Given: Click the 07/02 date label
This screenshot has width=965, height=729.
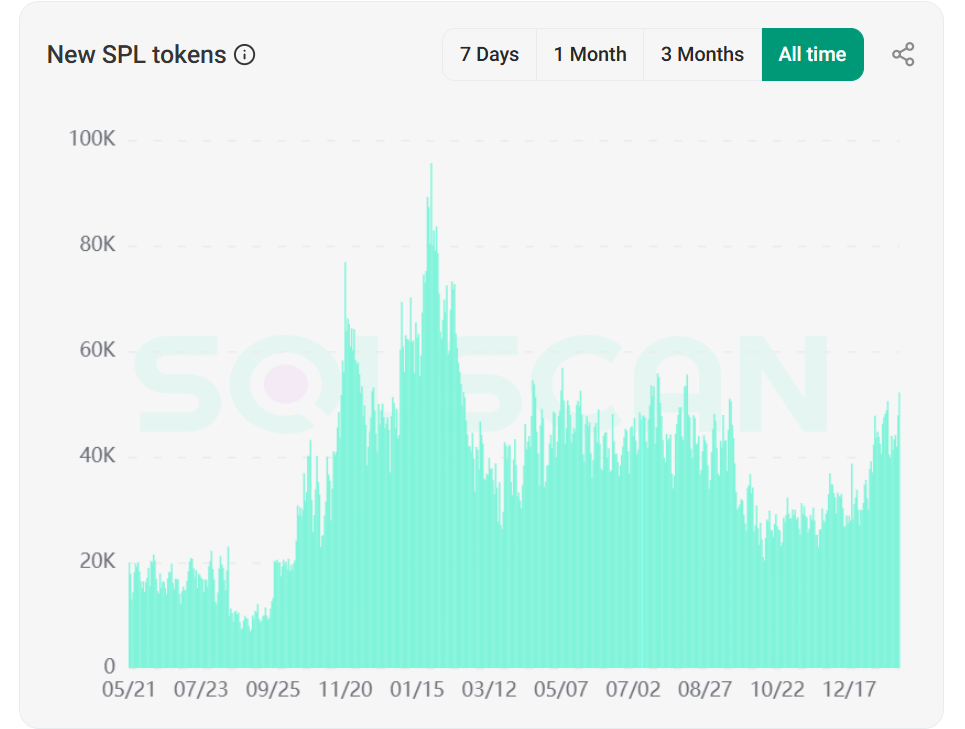Looking at the screenshot, I should pyautogui.click(x=633, y=690).
